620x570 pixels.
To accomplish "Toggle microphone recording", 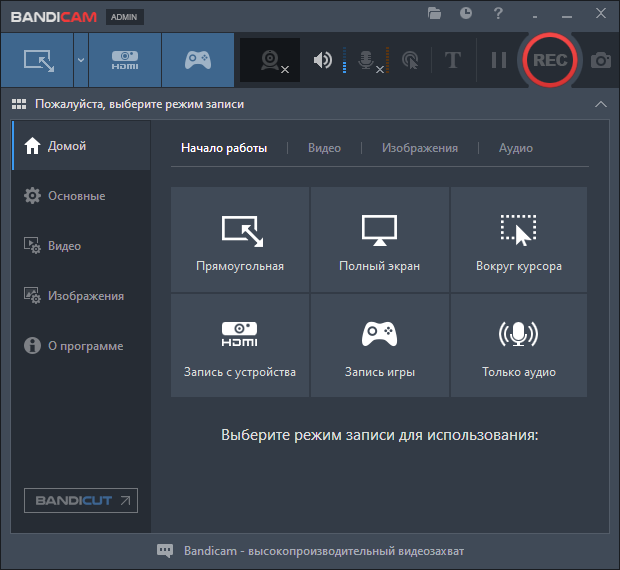I will (x=369, y=60).
